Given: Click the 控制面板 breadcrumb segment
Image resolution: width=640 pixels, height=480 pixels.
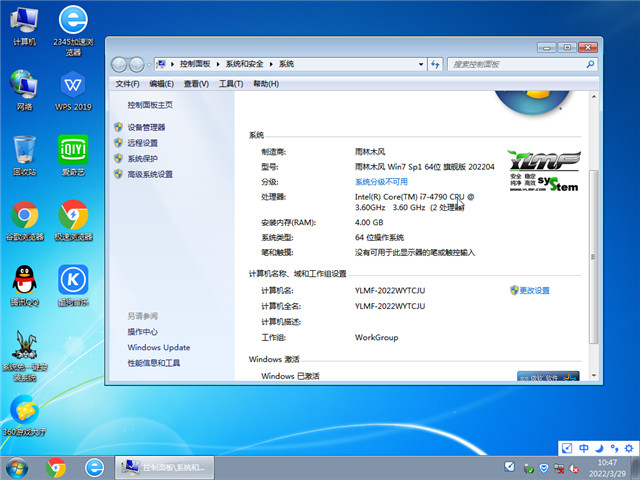Looking at the screenshot, I should 195,64.
